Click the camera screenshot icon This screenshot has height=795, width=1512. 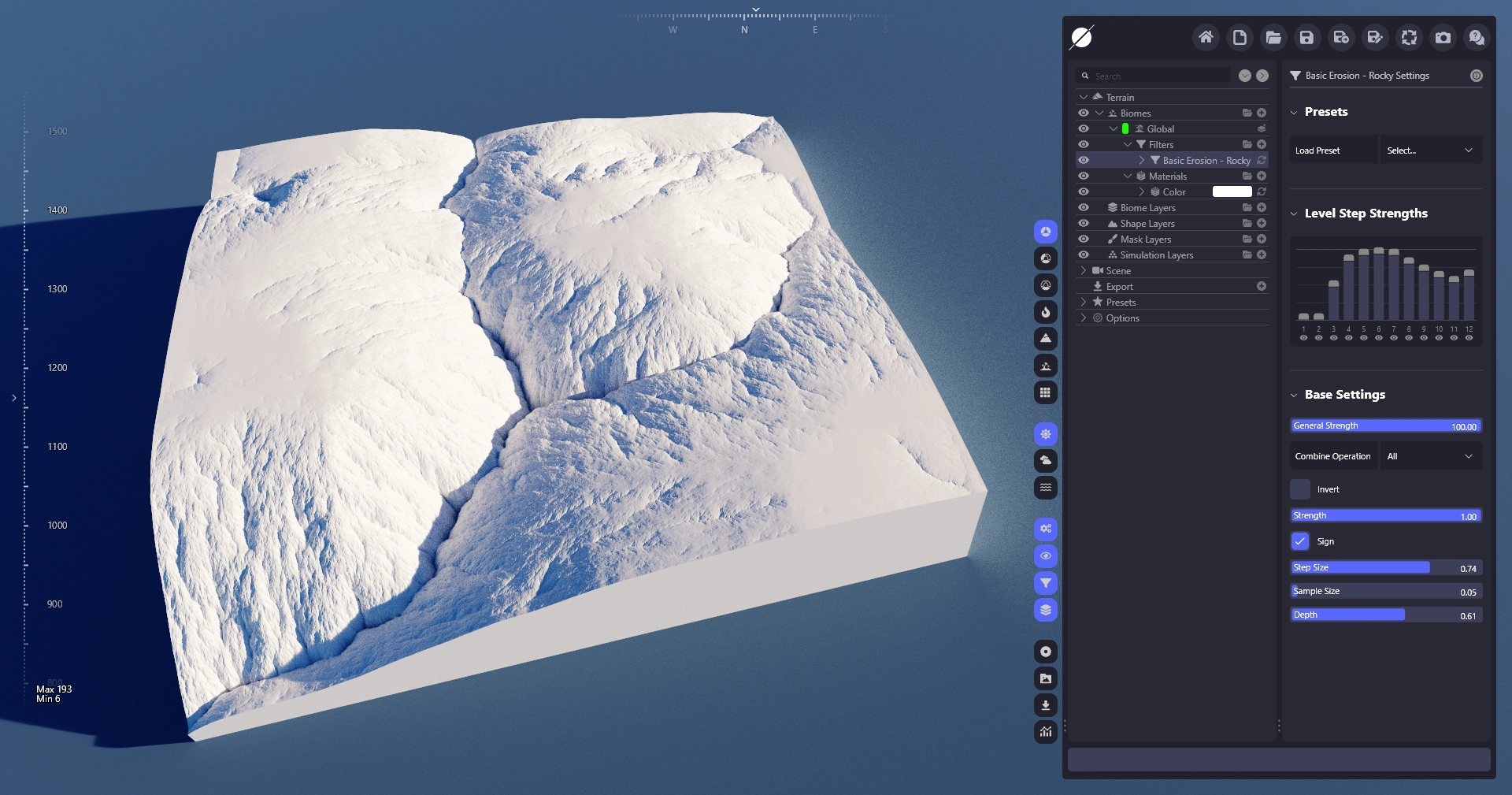pos(1443,37)
